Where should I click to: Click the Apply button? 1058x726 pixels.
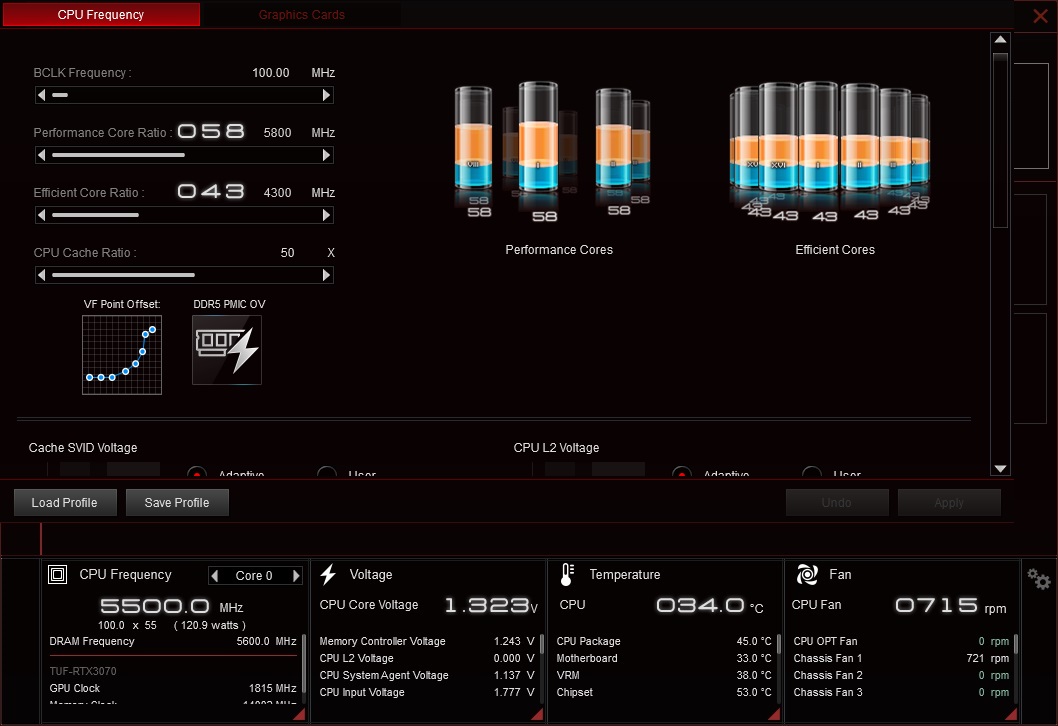click(x=949, y=503)
